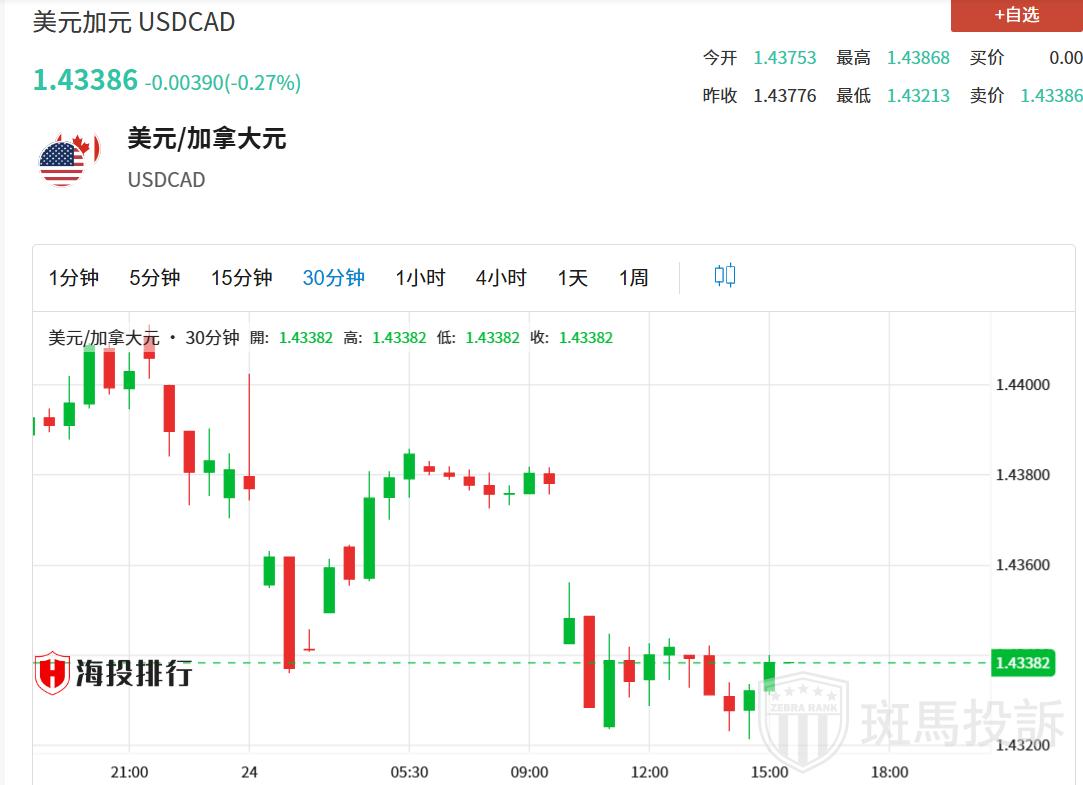The image size is (1083, 785).
Task: Select the 1分钟 timeframe
Action: click(74, 278)
